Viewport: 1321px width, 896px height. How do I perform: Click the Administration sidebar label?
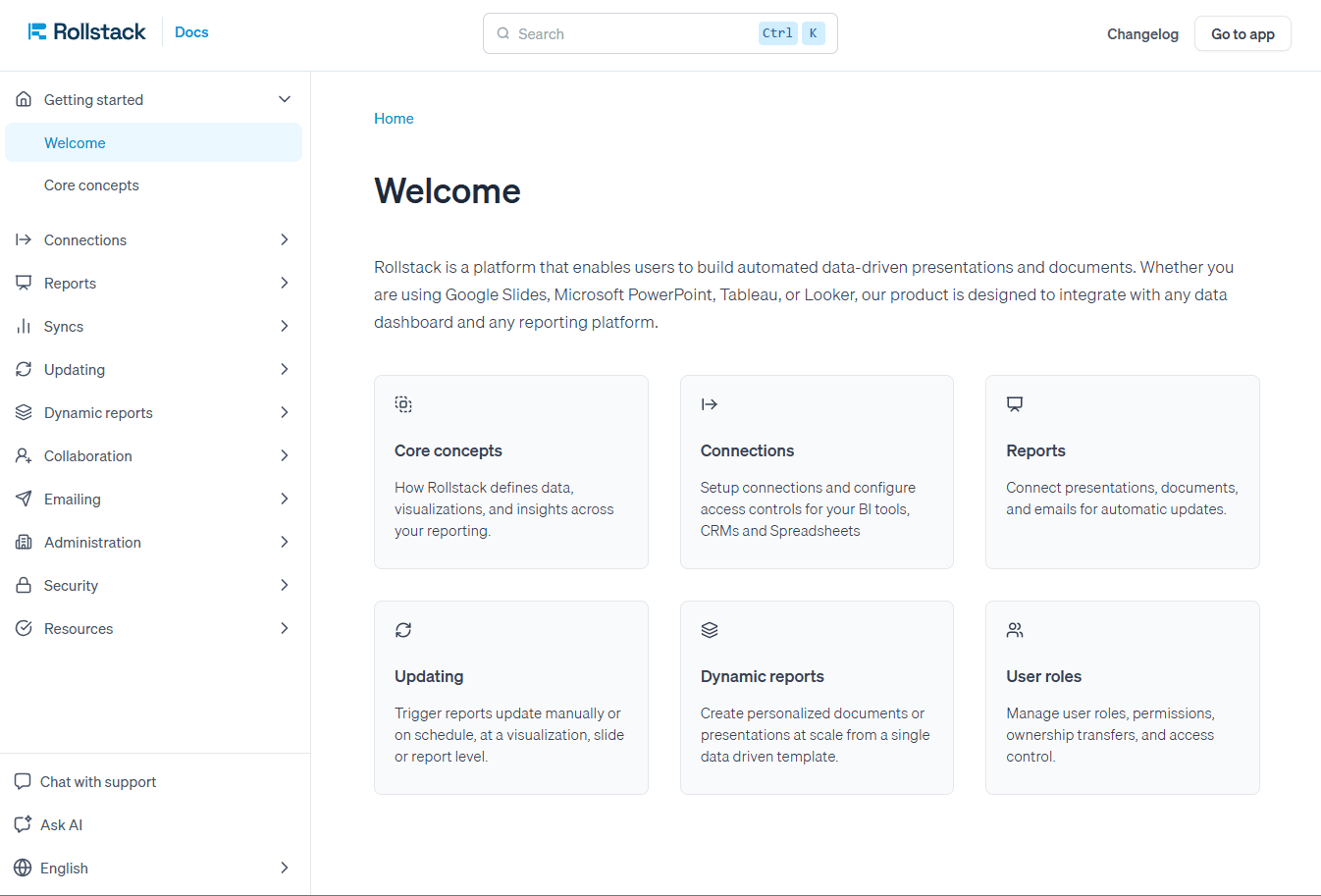point(92,542)
